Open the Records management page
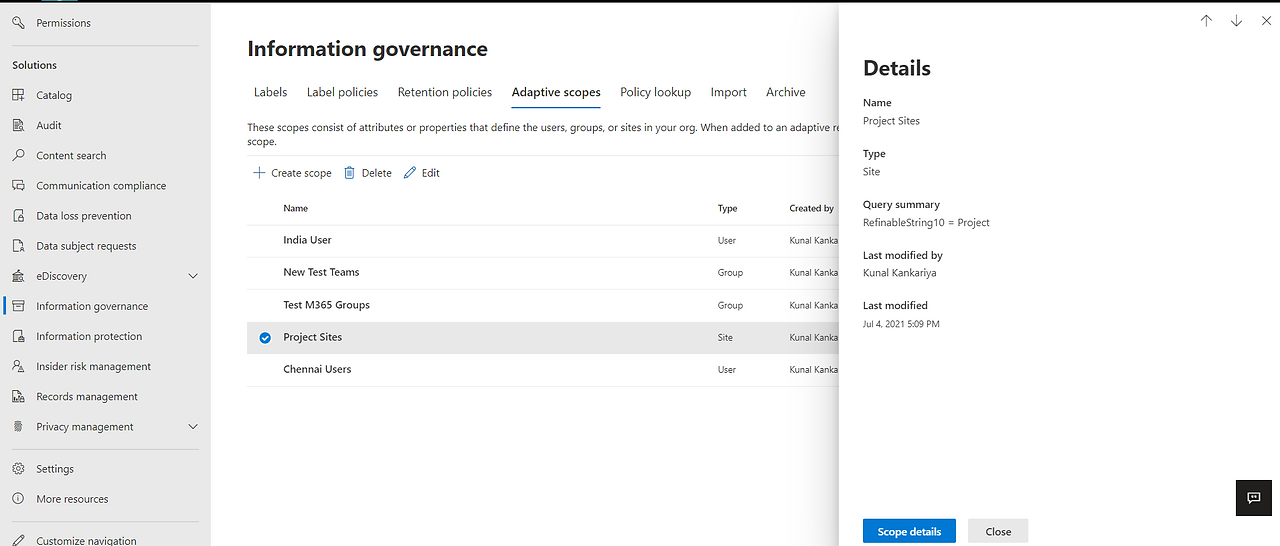The image size is (1280, 546). coord(87,396)
